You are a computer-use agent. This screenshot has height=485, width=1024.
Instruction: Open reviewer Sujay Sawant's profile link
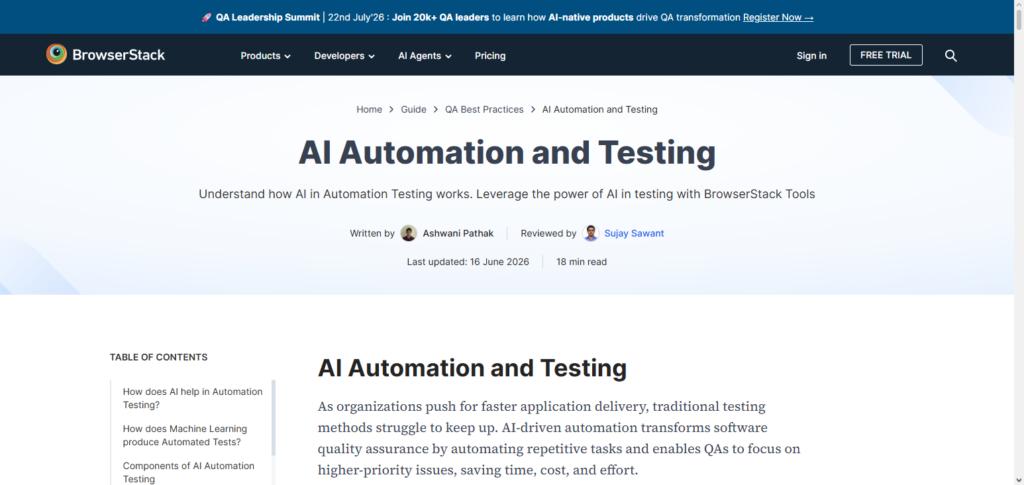coord(634,233)
